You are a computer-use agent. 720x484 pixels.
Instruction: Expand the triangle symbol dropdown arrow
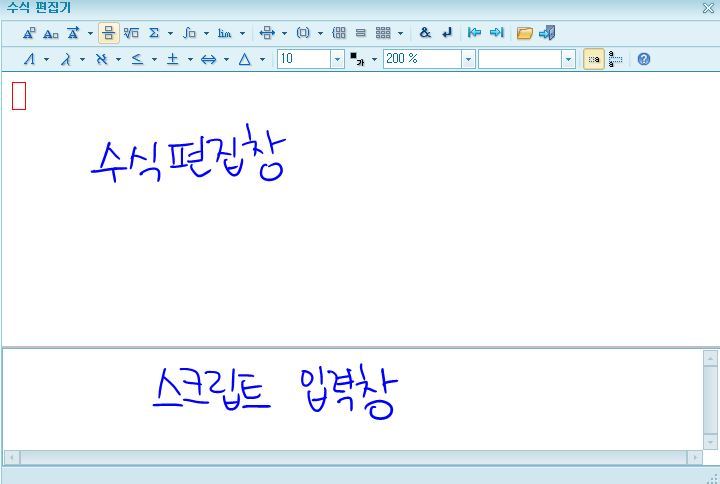pyautogui.click(x=262, y=59)
